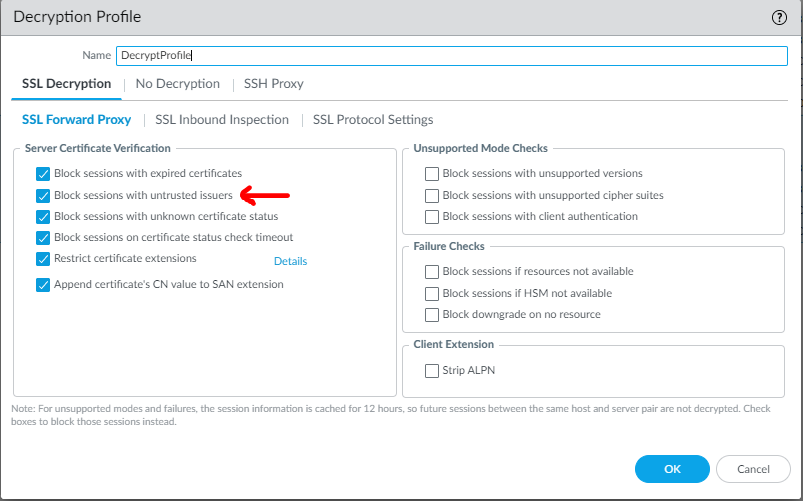Click the help question mark icon
The image size is (803, 501).
pos(780,17)
